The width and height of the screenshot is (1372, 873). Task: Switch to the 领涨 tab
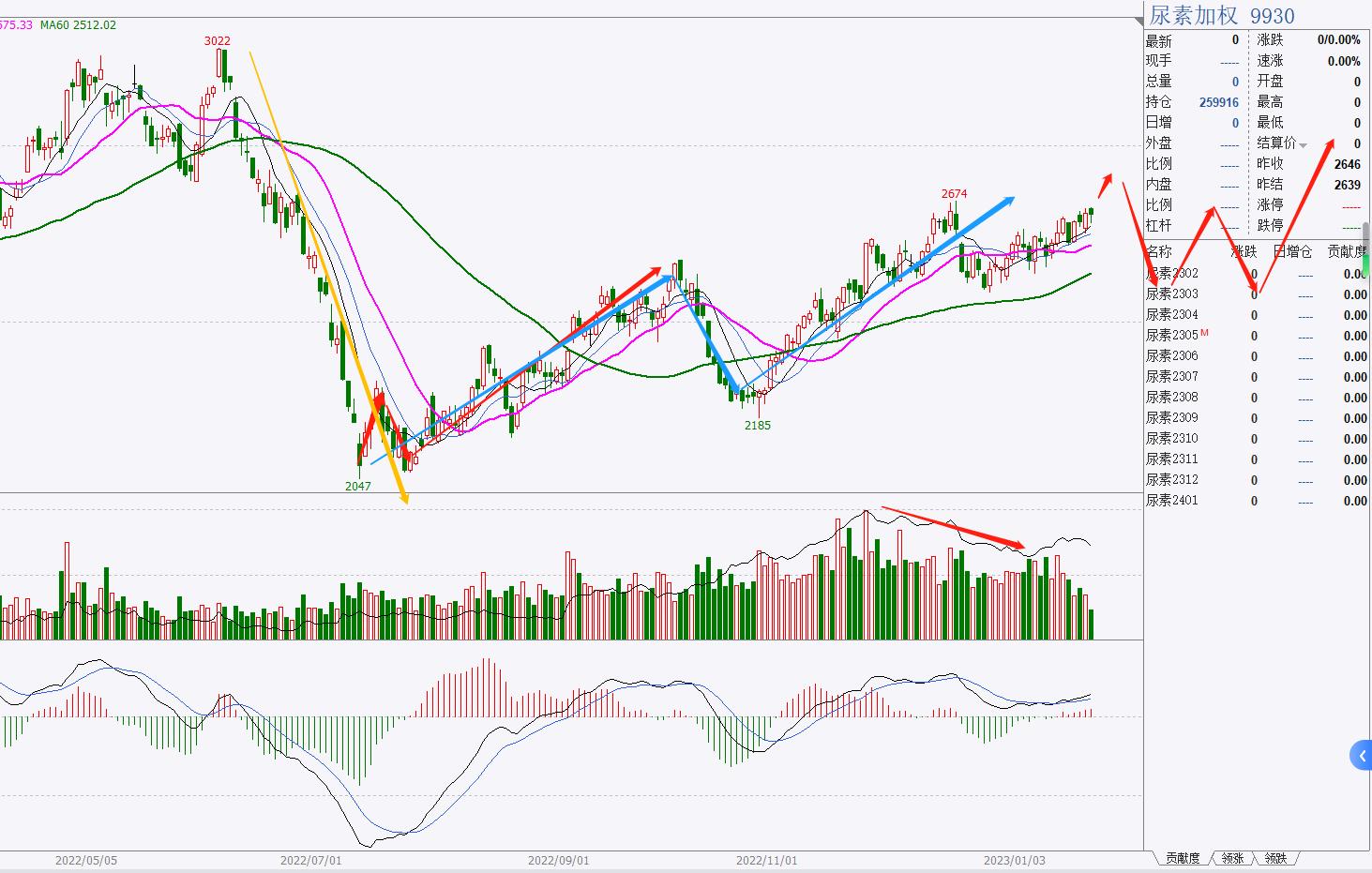1232,858
